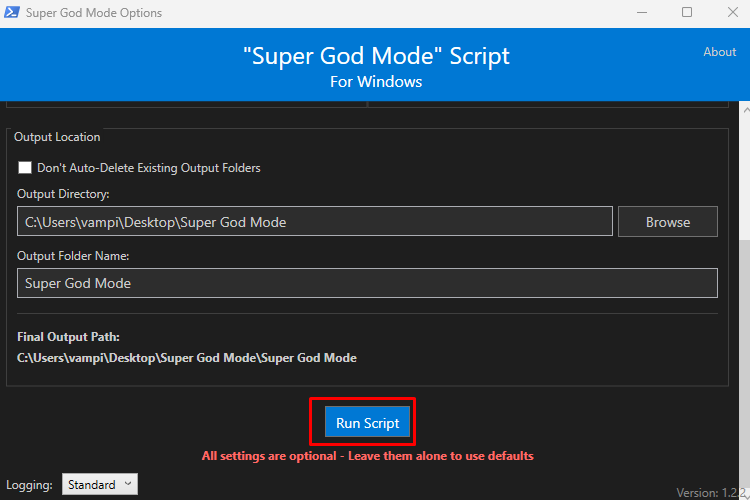
Task: Click the scrollbar up arrow
Action: click(746, 110)
